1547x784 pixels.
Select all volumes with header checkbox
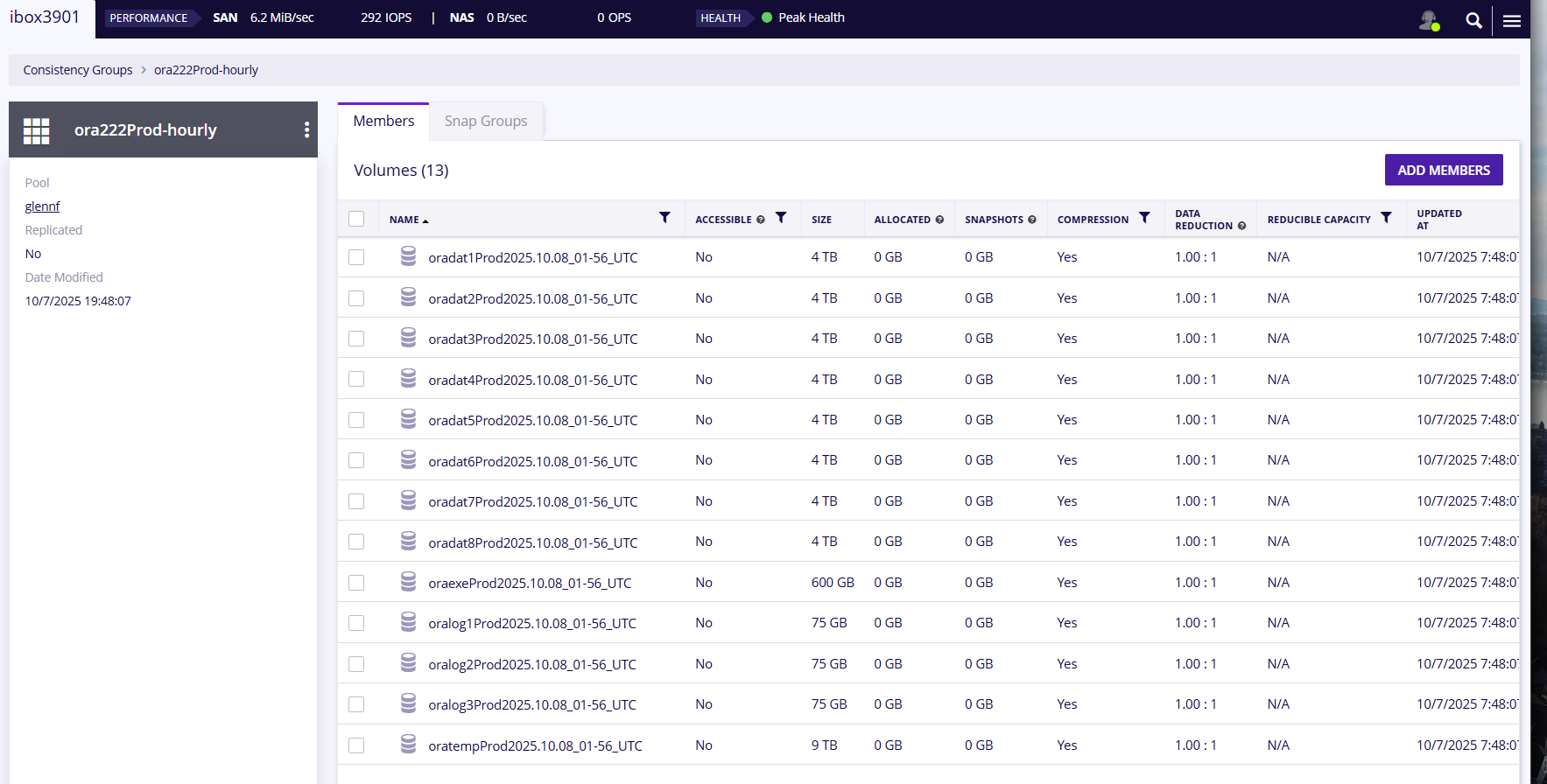356,219
